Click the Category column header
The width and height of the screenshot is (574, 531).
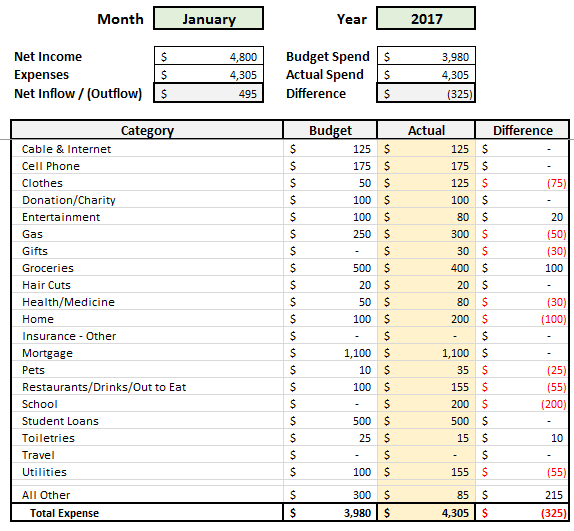point(147,130)
